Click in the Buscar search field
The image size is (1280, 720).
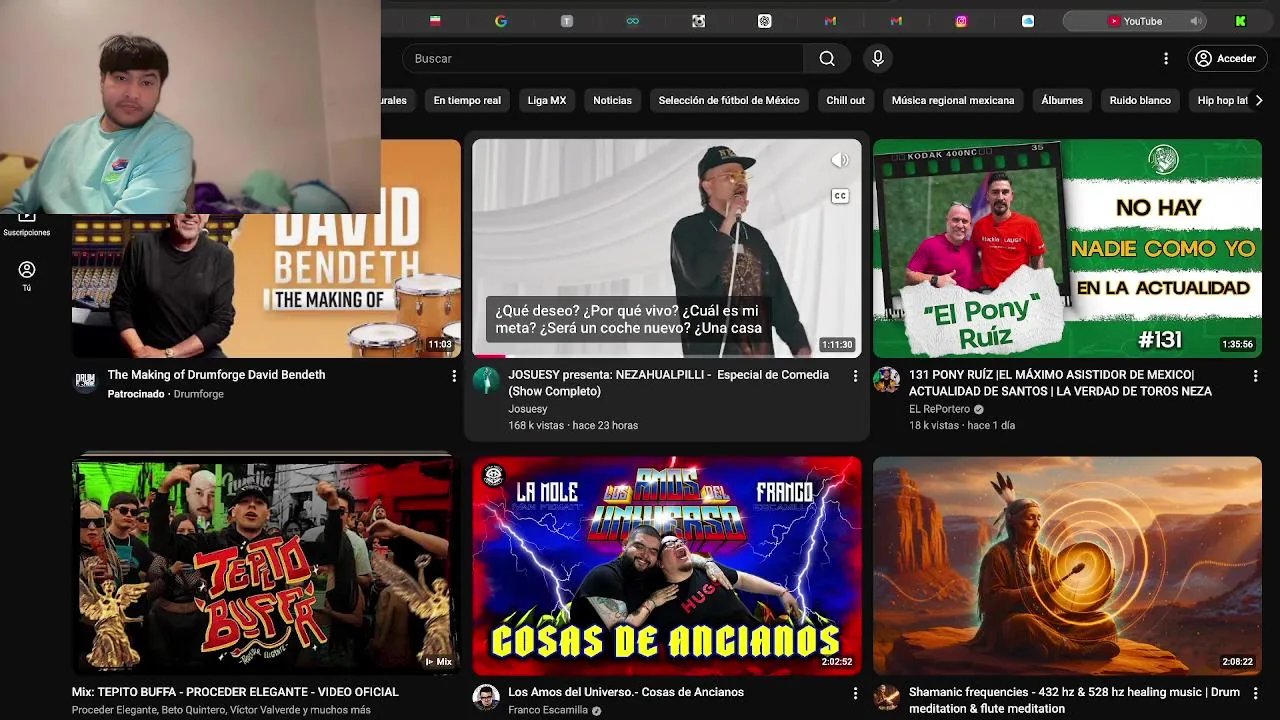tap(603, 59)
